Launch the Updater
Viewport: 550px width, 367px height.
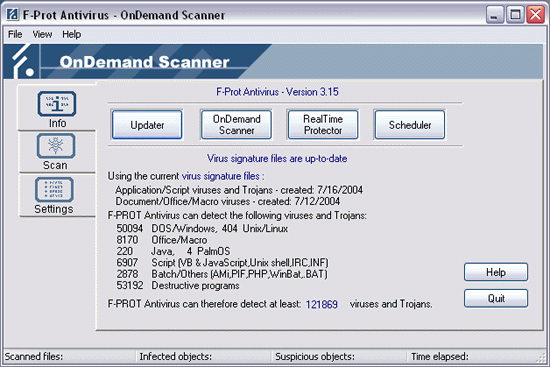(147, 125)
